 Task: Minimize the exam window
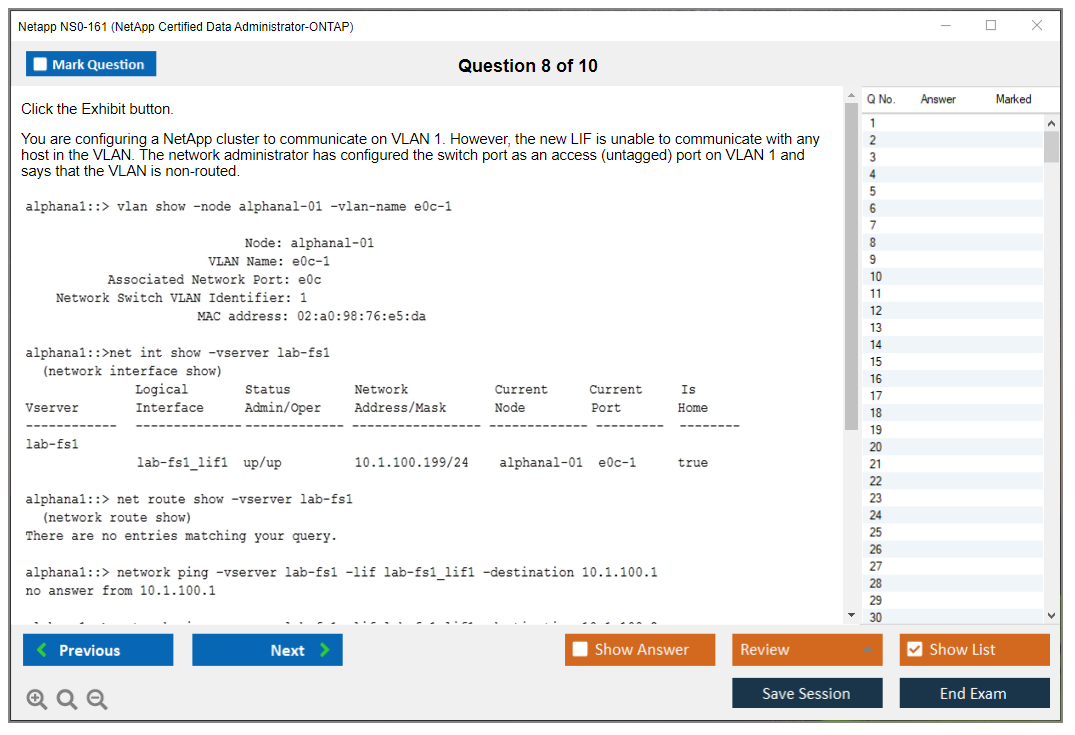pyautogui.click(x=945, y=26)
